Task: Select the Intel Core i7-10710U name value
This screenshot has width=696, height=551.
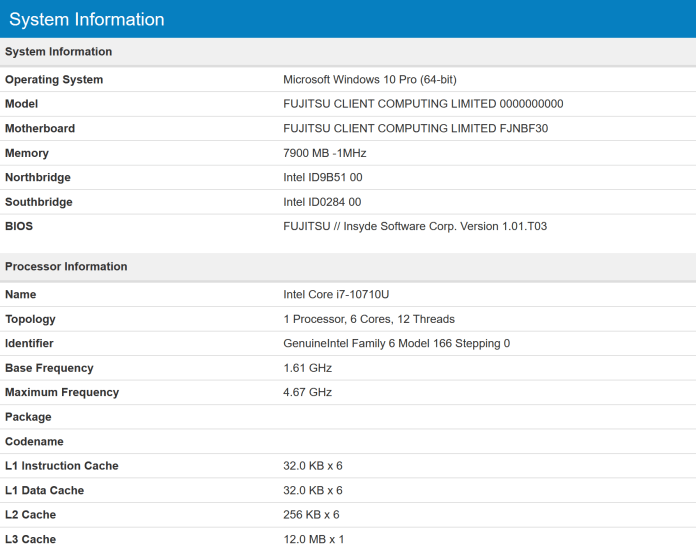Action: [x=334, y=295]
